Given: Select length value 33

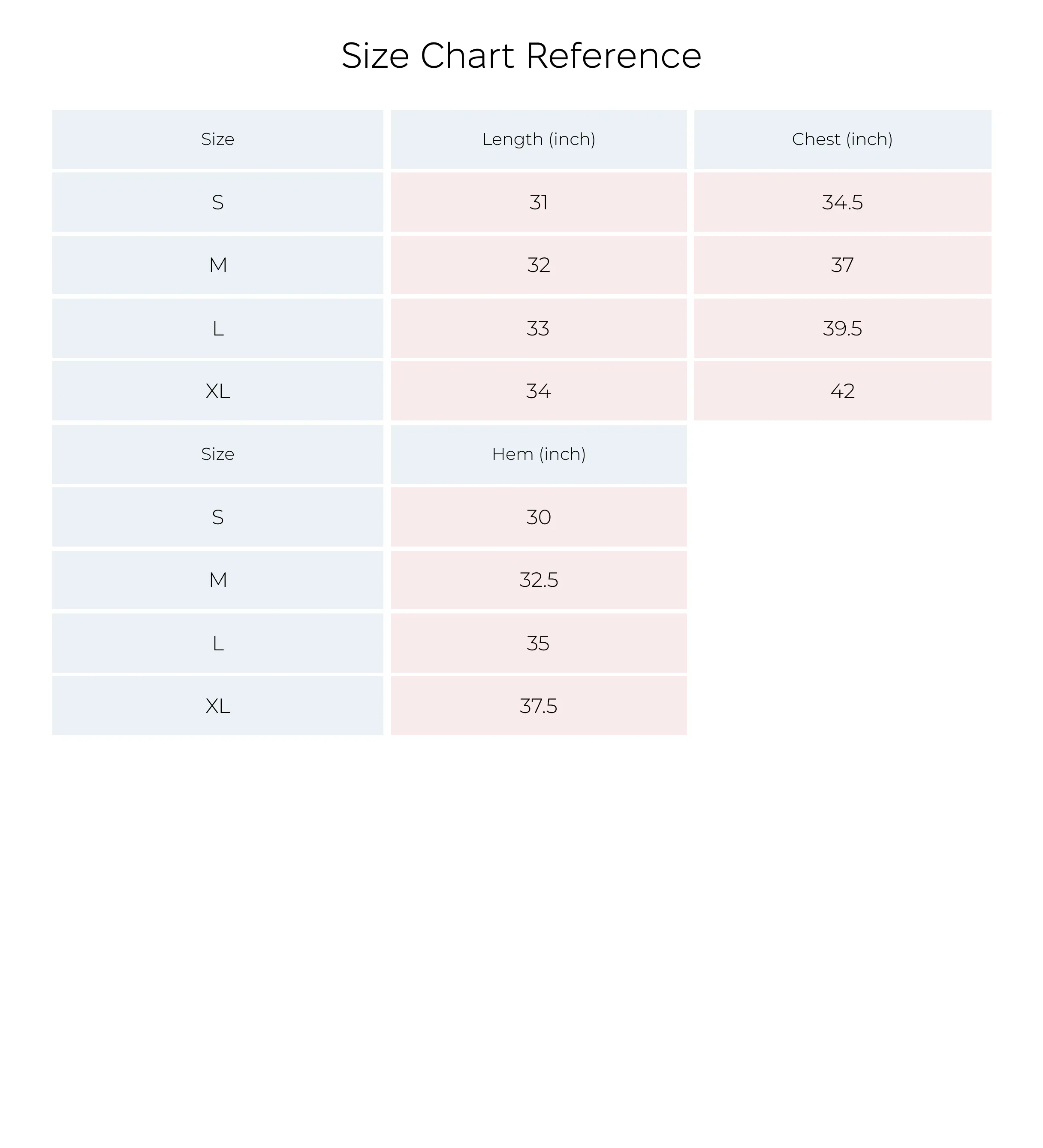Looking at the screenshot, I should (x=539, y=329).
